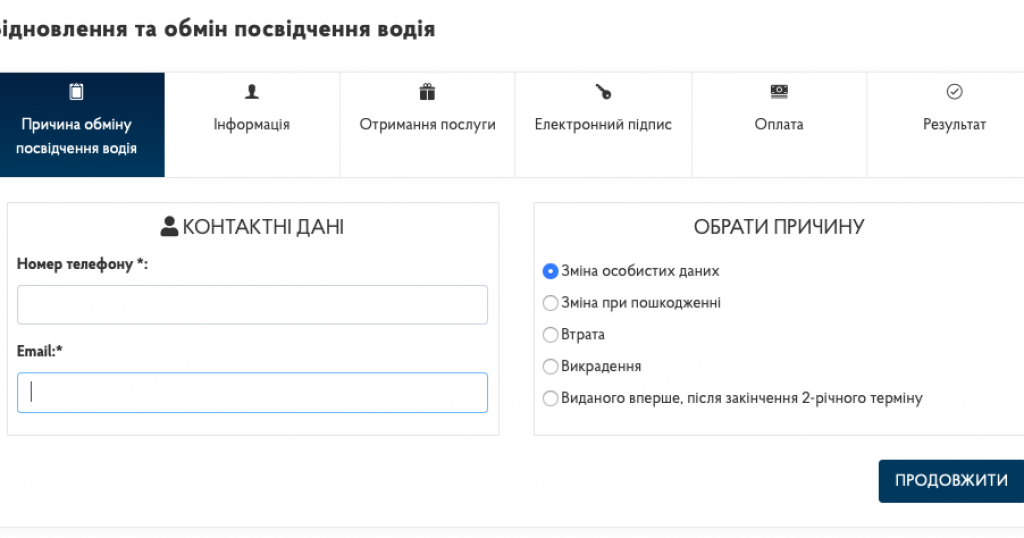Click the КОНТАКТНІ ДАНІ heading text

point(263,227)
